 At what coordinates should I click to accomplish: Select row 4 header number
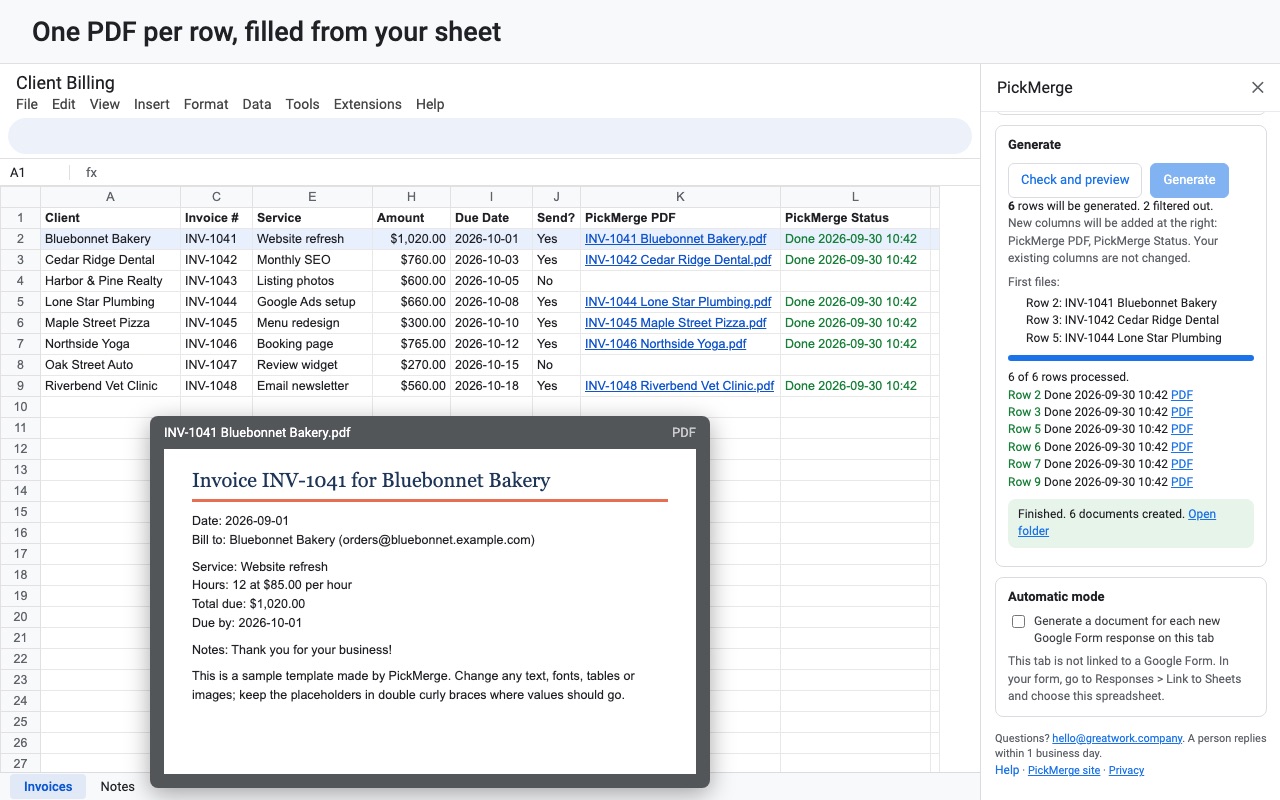[x=20, y=281]
